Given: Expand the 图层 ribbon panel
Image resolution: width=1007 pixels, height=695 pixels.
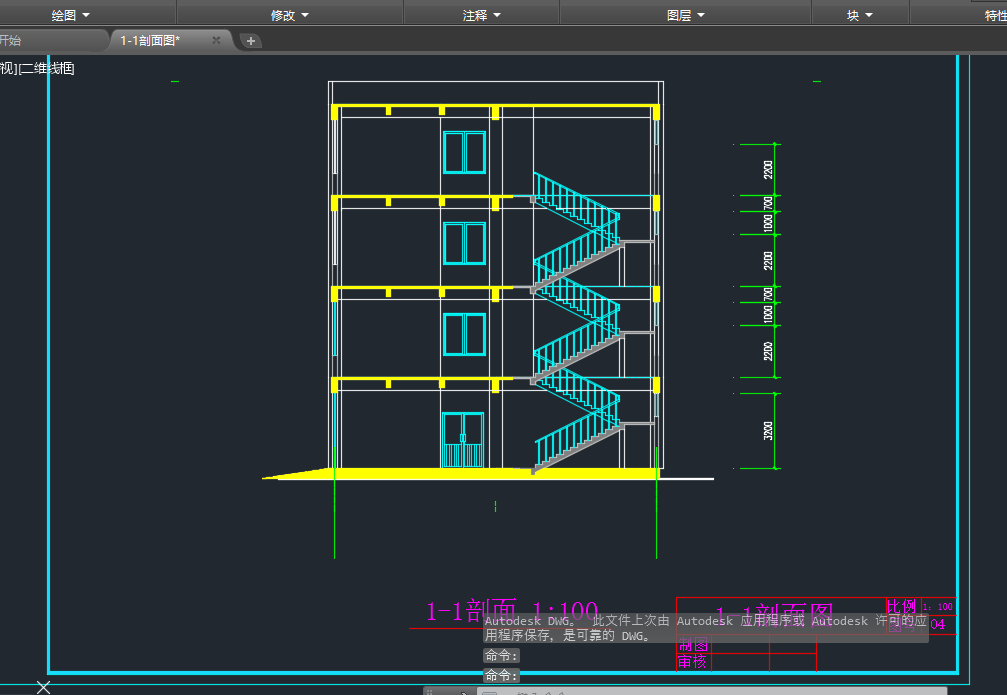Looking at the screenshot, I should tap(685, 15).
